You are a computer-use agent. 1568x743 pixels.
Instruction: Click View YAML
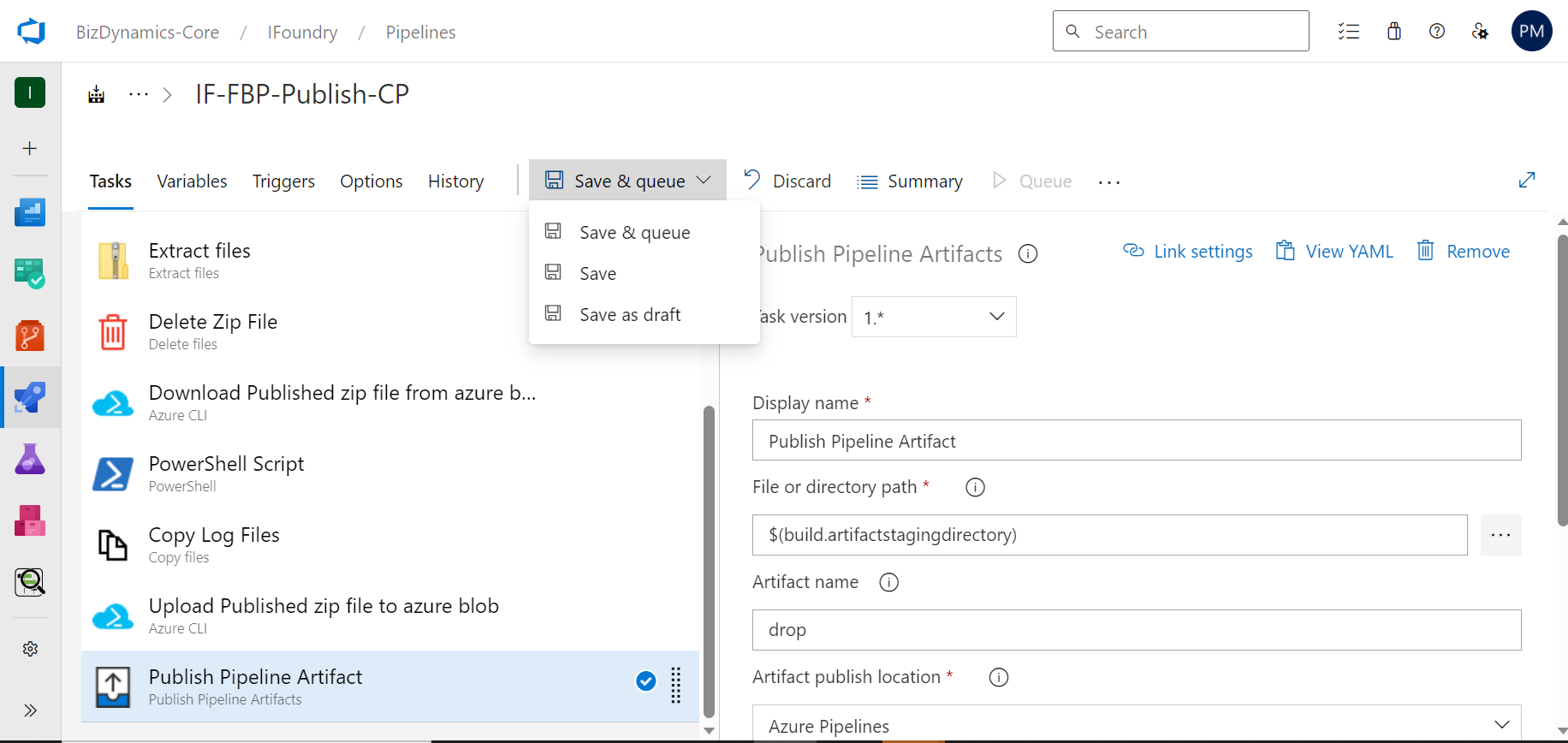coord(1334,252)
